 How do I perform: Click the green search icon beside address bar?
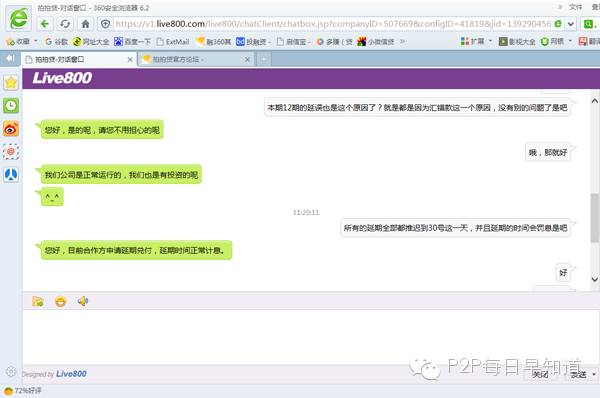click(589, 24)
